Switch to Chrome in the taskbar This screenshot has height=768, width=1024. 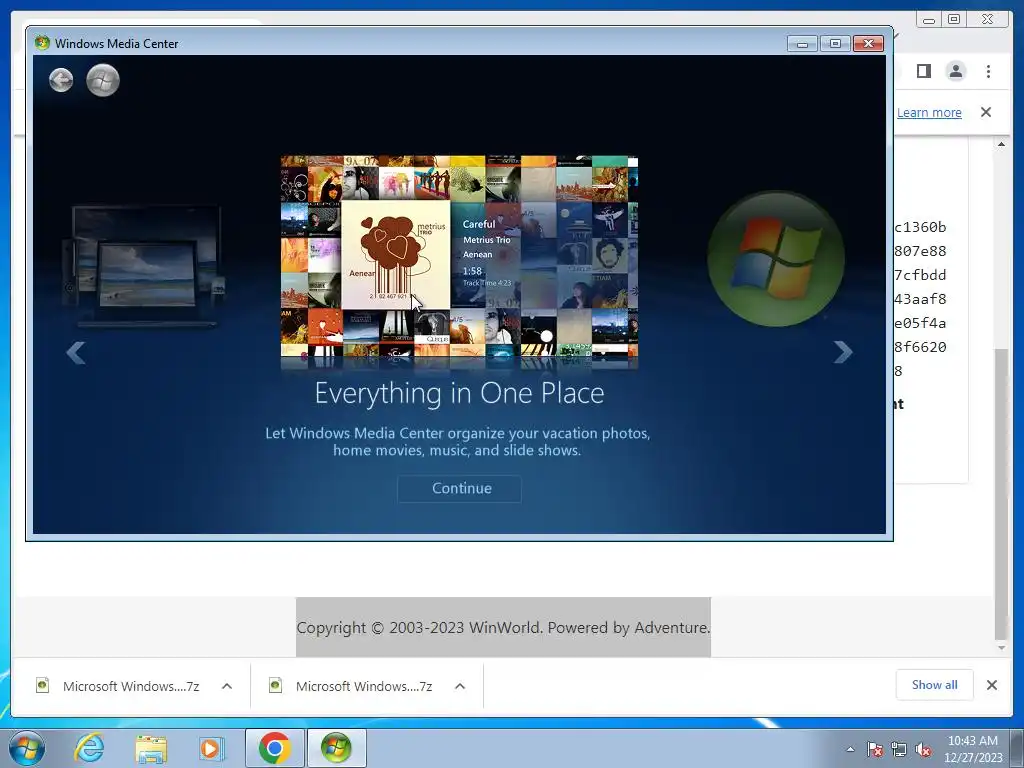(x=274, y=748)
